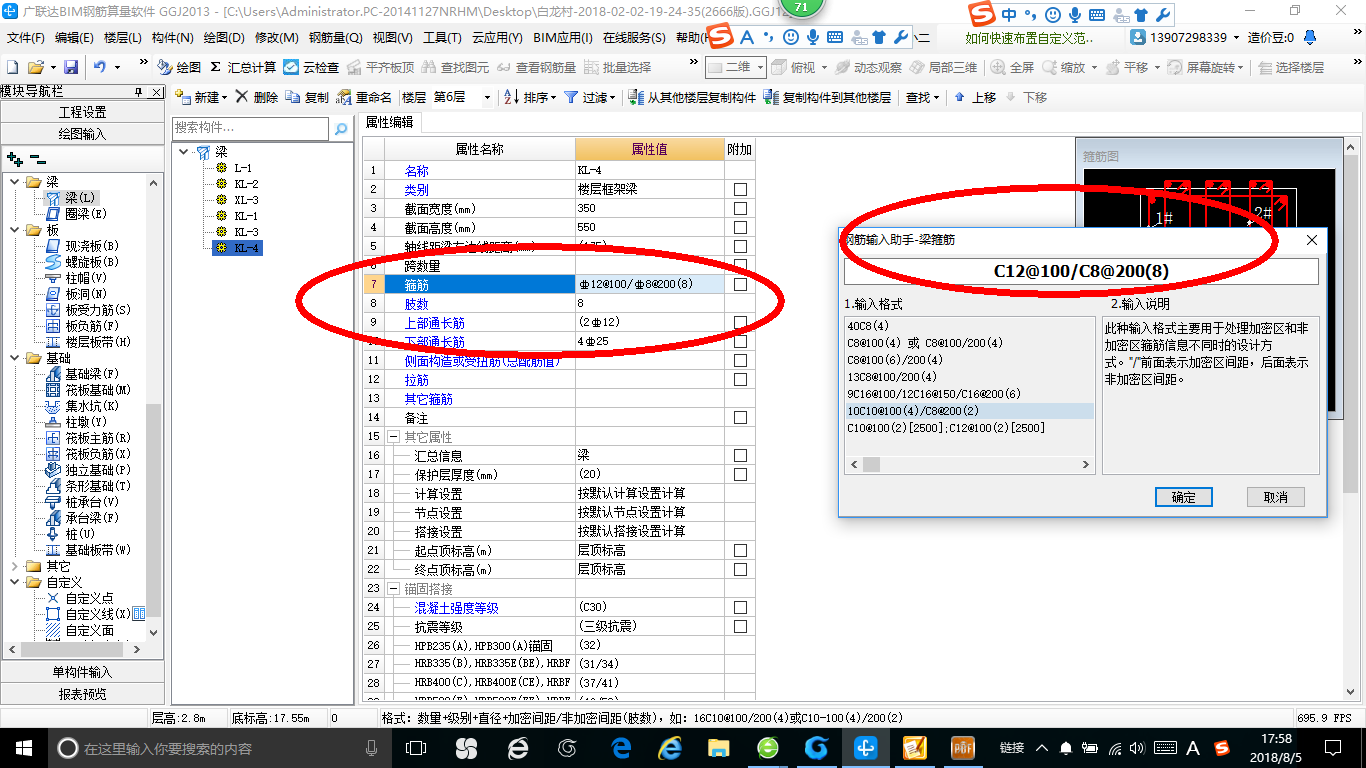Click 重命名 rename component icon
This screenshot has height=768, width=1366.
[364, 97]
